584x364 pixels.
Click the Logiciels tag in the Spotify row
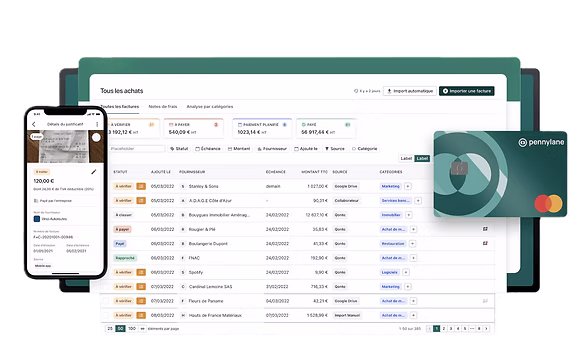390,272
